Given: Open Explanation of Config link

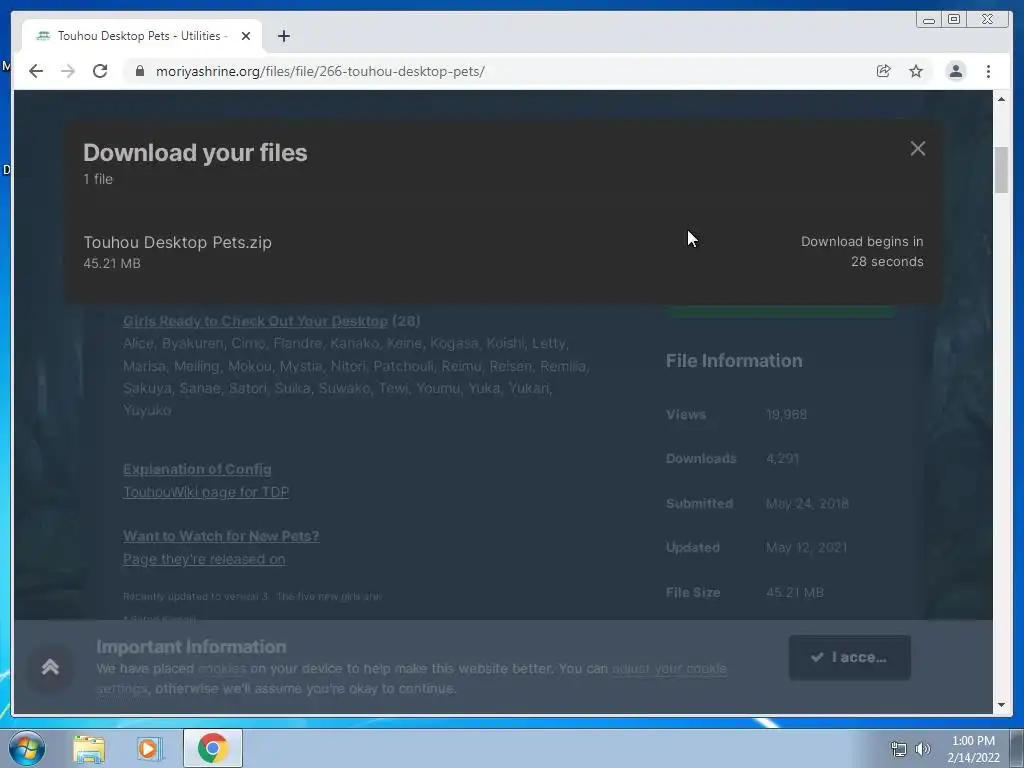Looking at the screenshot, I should point(197,470).
